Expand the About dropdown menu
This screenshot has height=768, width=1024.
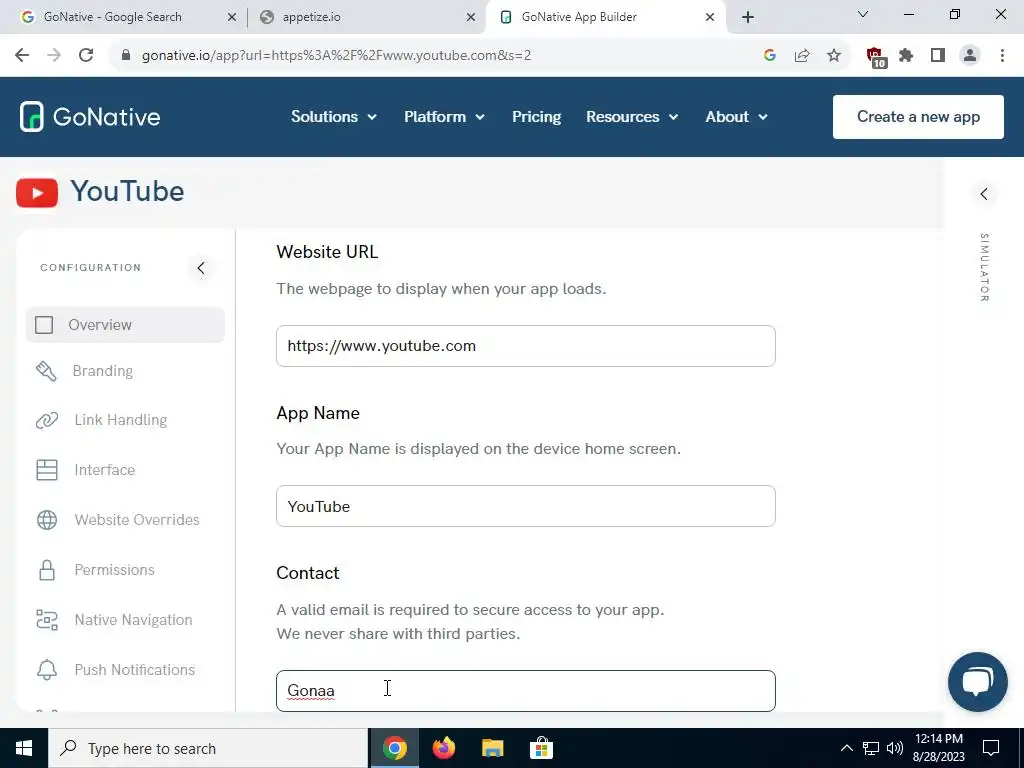pos(736,117)
